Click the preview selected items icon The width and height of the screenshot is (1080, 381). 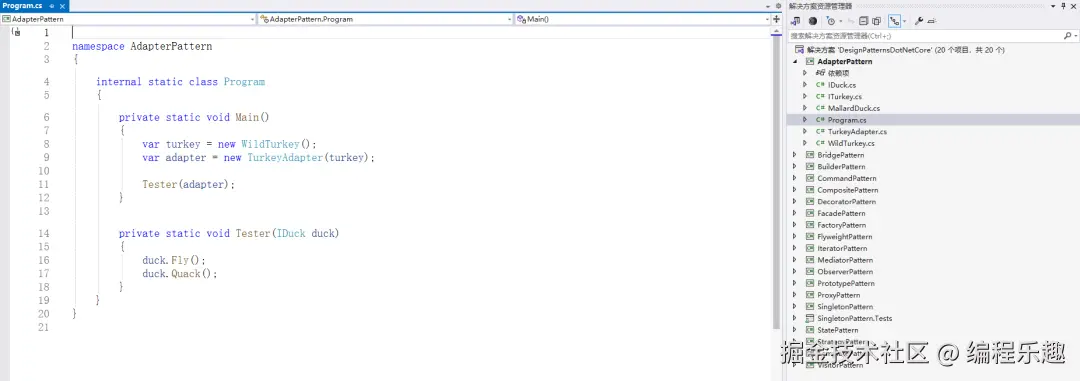click(x=932, y=21)
